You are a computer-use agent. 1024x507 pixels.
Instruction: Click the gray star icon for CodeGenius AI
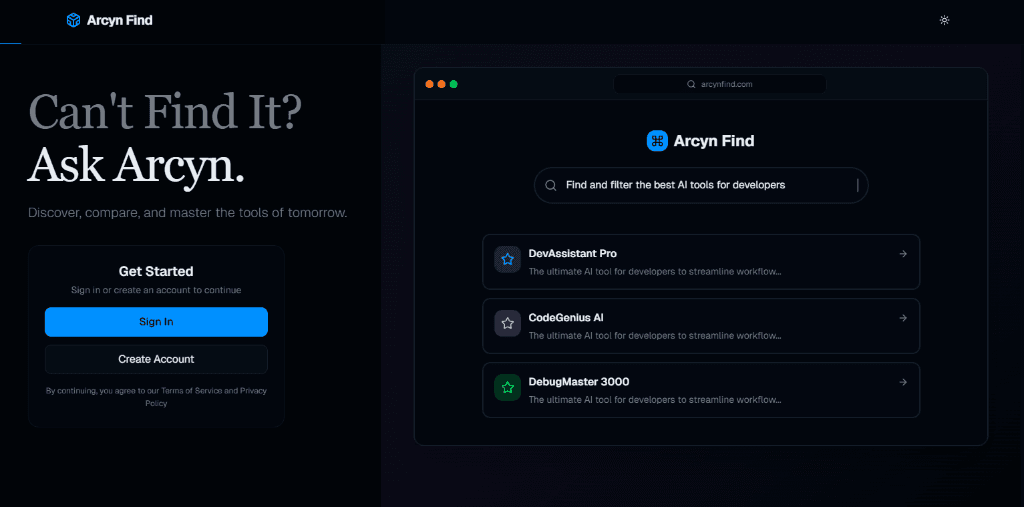[508, 324]
